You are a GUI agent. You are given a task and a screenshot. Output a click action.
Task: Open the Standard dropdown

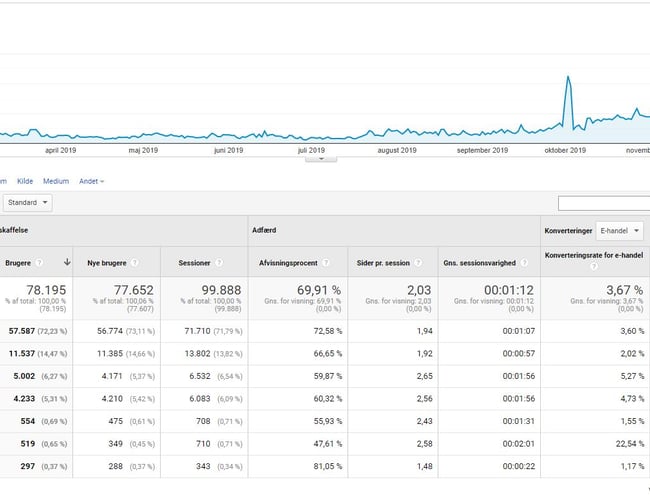coord(27,203)
